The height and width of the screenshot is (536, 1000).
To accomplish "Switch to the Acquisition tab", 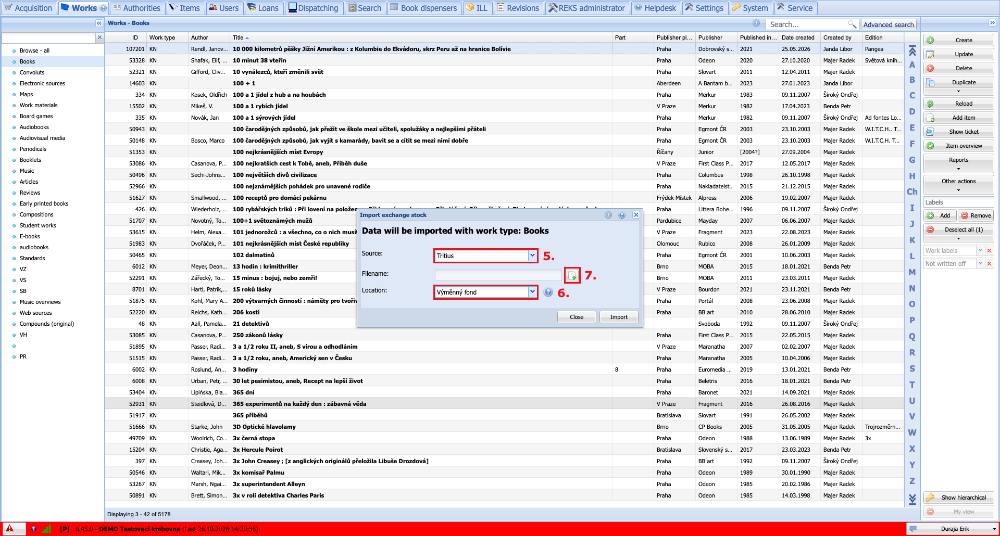I will [29, 8].
